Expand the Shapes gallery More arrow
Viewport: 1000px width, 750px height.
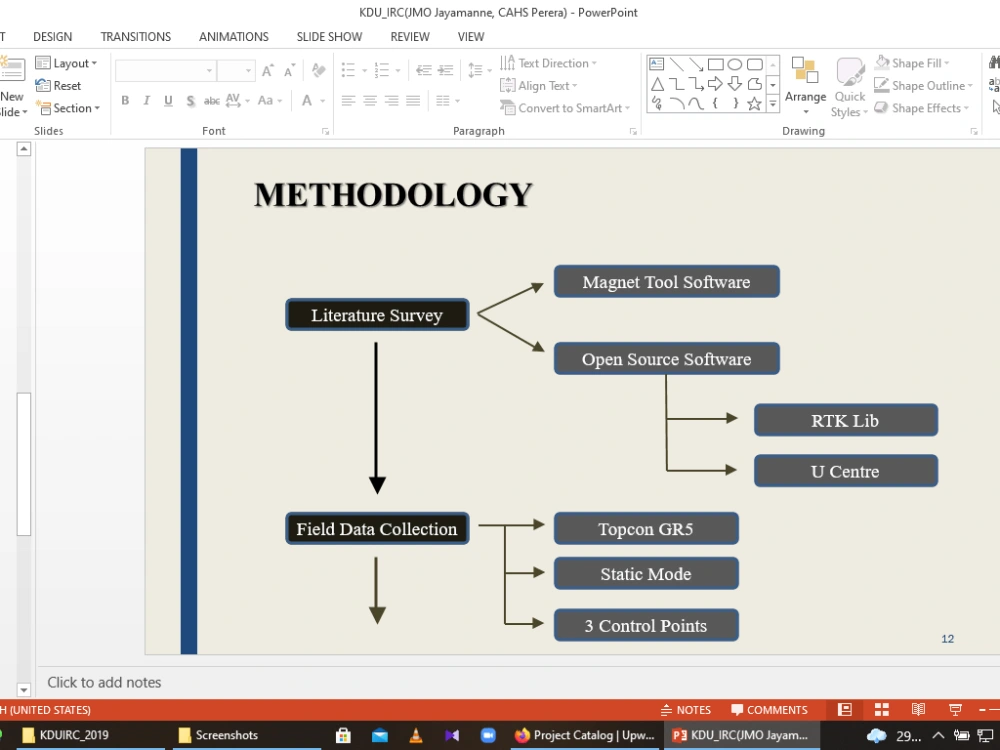(x=772, y=103)
